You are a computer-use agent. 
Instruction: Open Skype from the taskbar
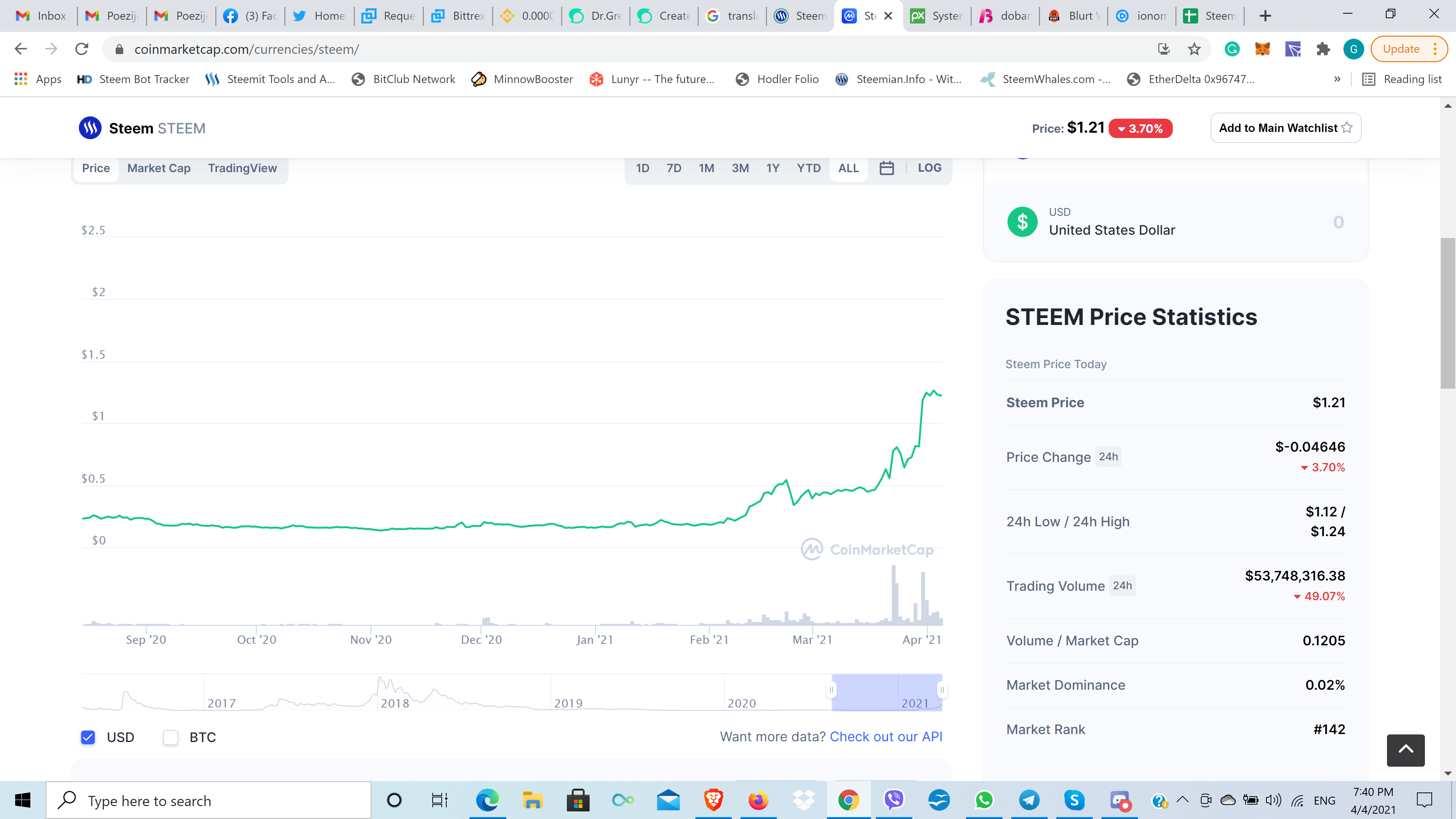(x=1074, y=800)
